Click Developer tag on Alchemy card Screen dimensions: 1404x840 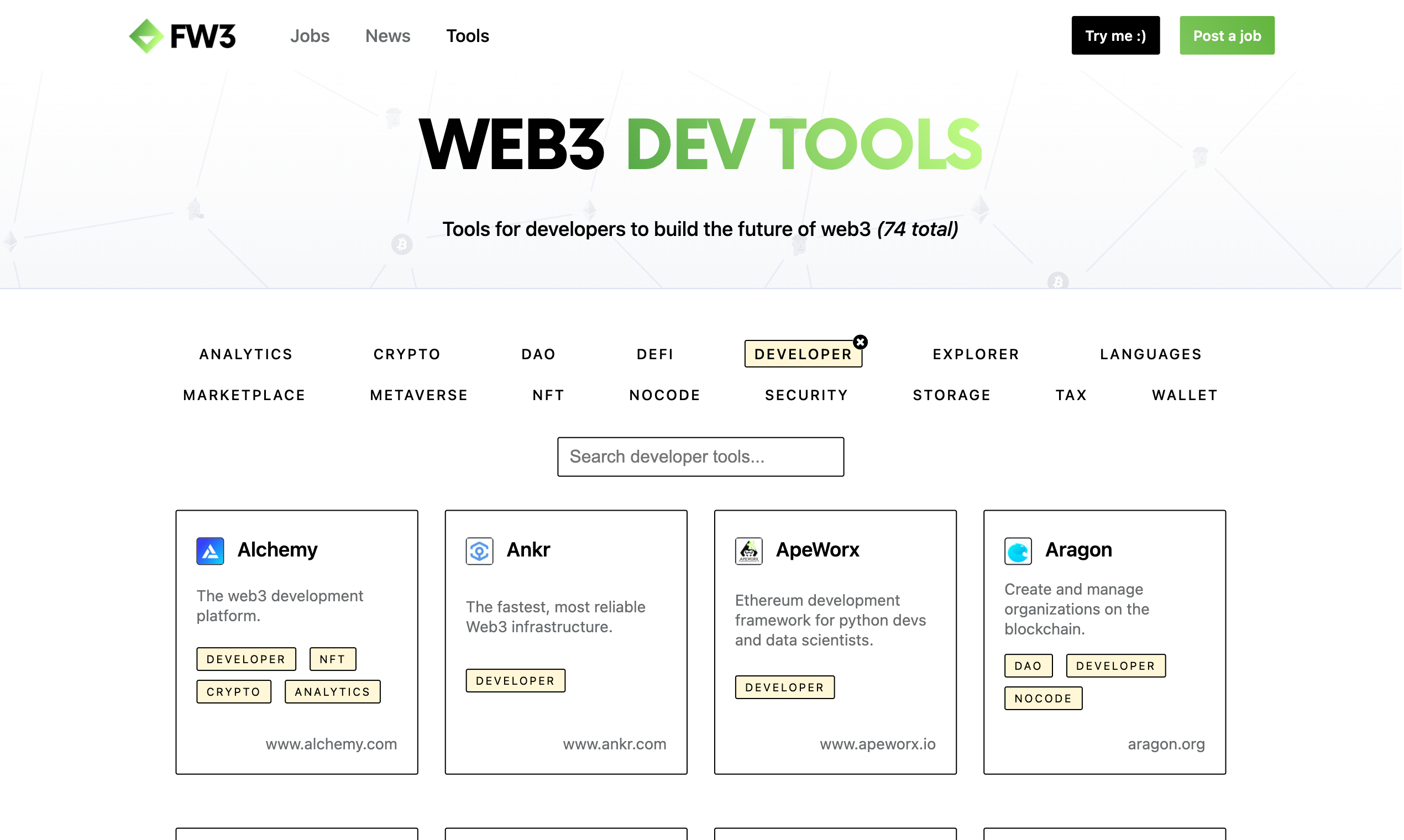click(247, 659)
